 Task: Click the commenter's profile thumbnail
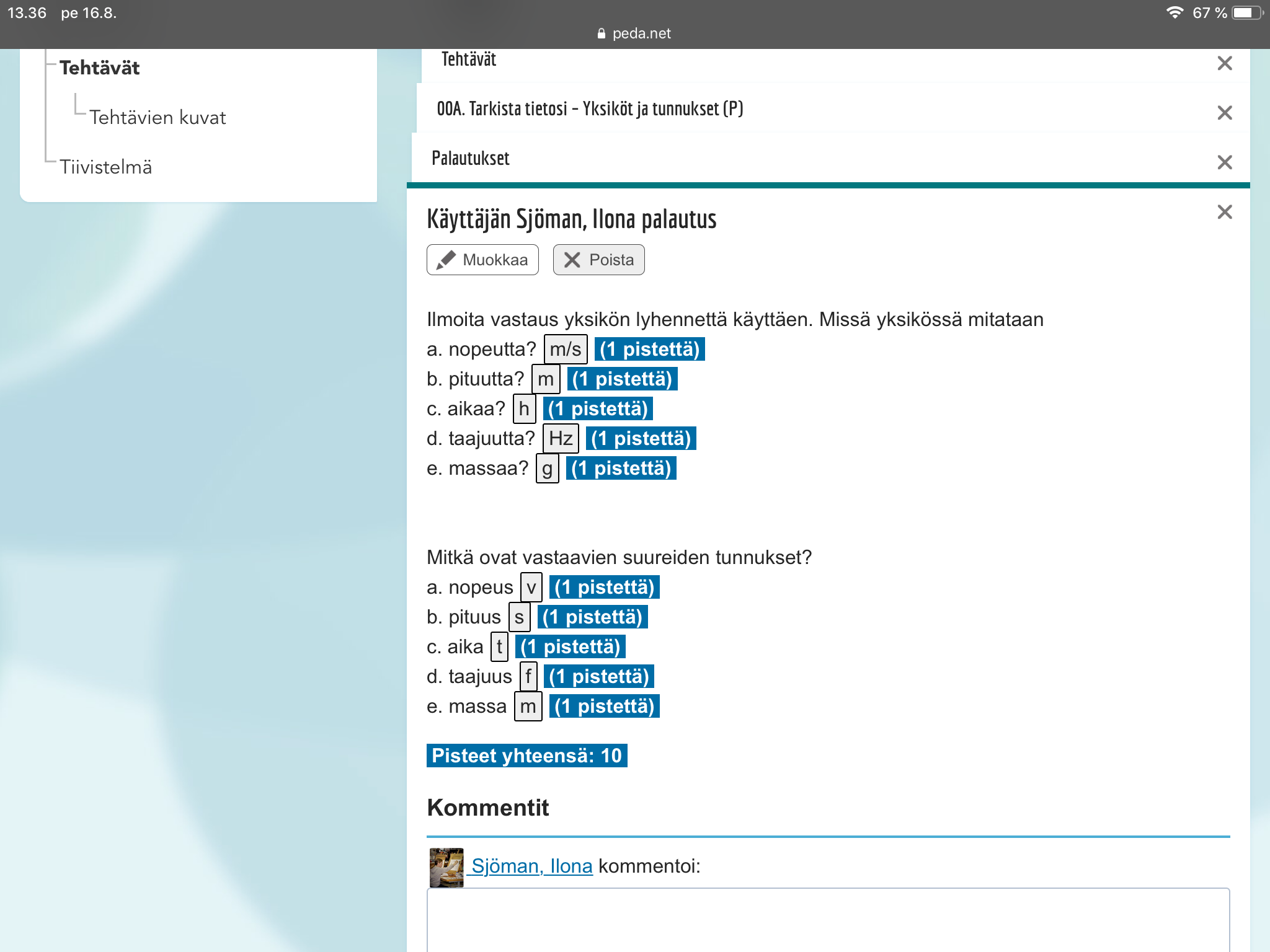(x=446, y=867)
